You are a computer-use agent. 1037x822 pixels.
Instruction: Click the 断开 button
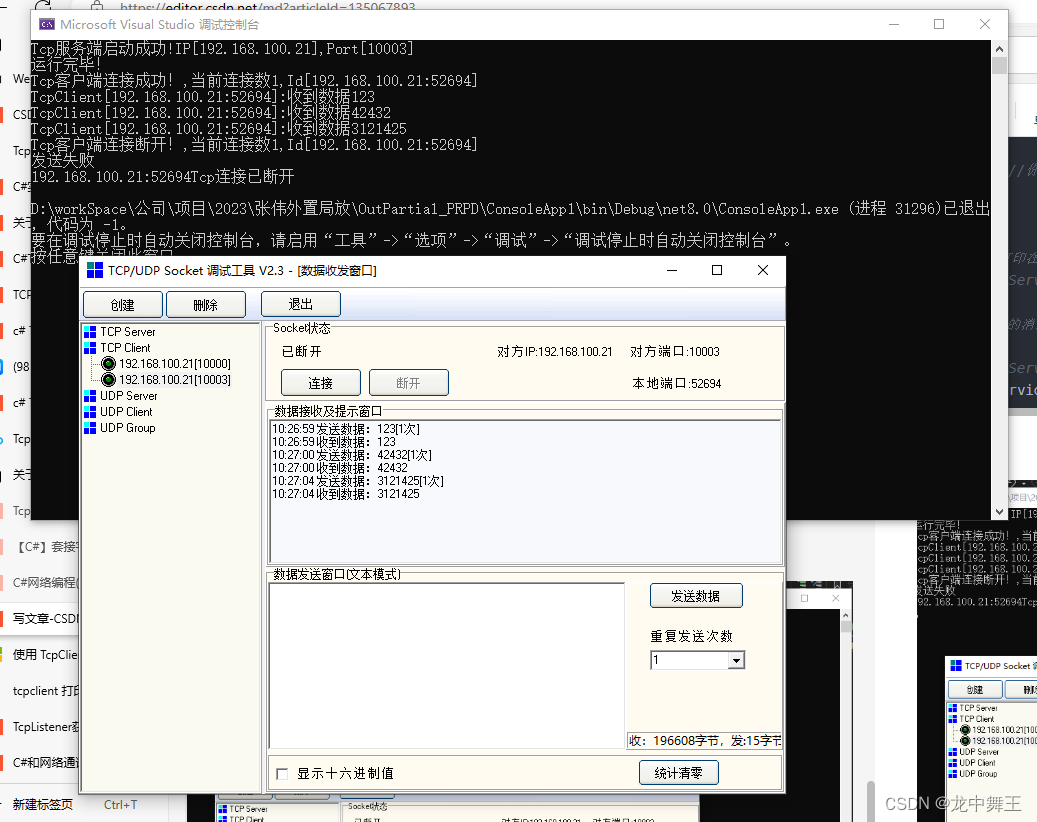(409, 383)
